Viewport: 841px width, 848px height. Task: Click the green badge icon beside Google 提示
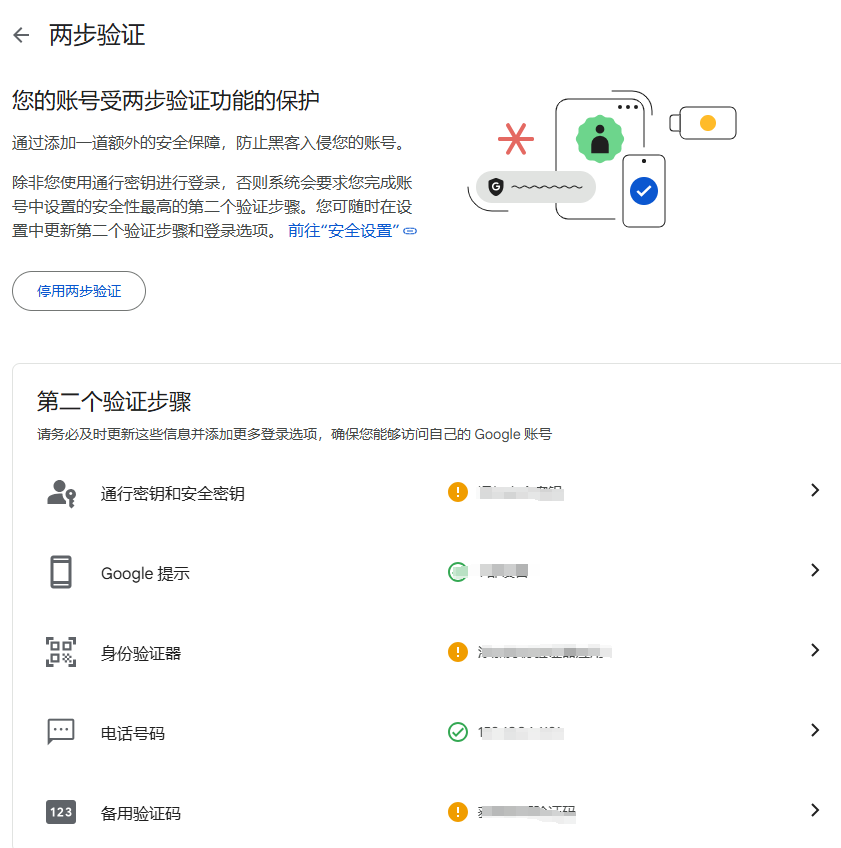pyautogui.click(x=458, y=570)
